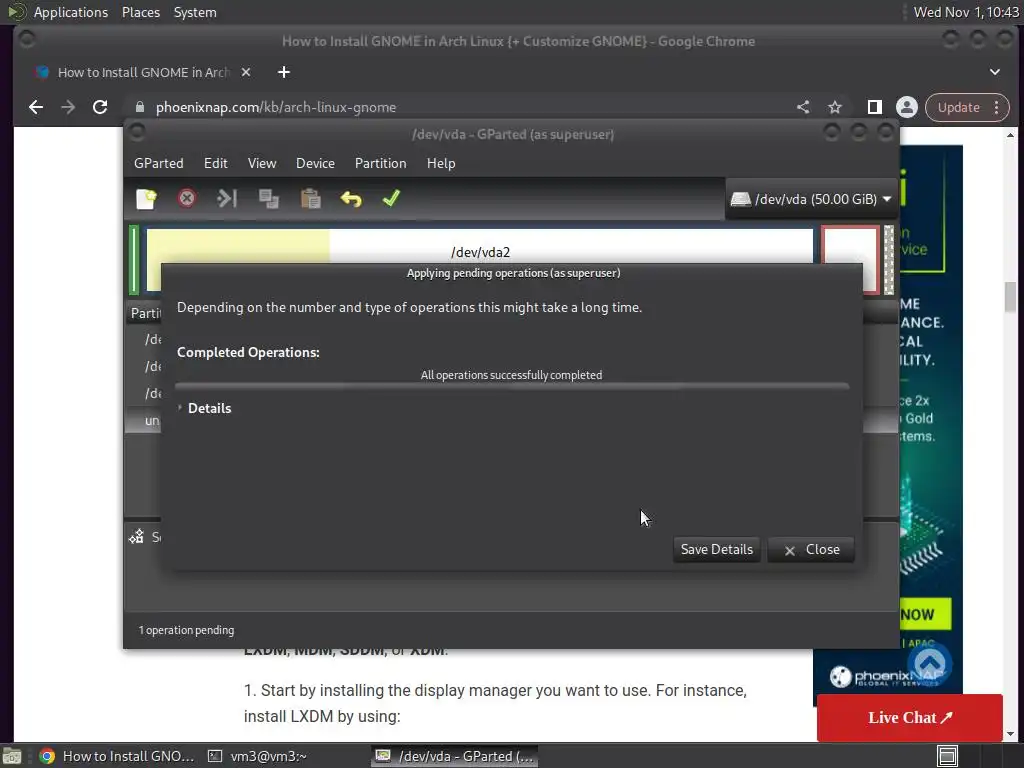Click the workspace switcher in bottom panel
Screen dimensions: 1024x768
(948, 756)
